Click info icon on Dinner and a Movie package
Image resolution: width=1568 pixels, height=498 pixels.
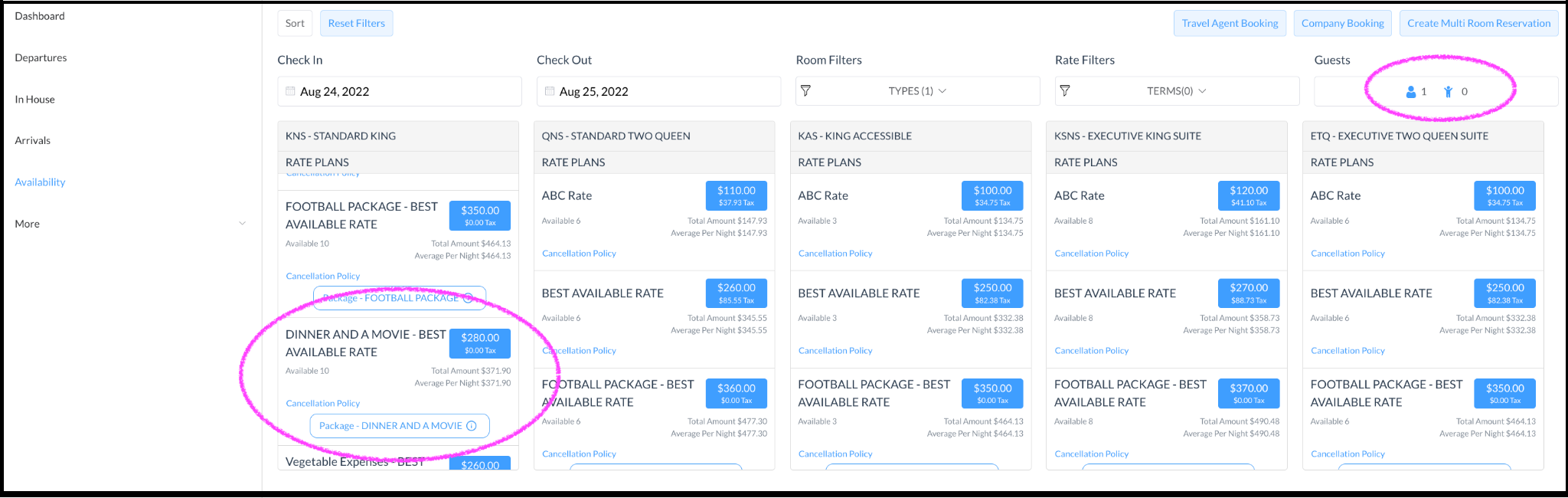pyautogui.click(x=472, y=426)
